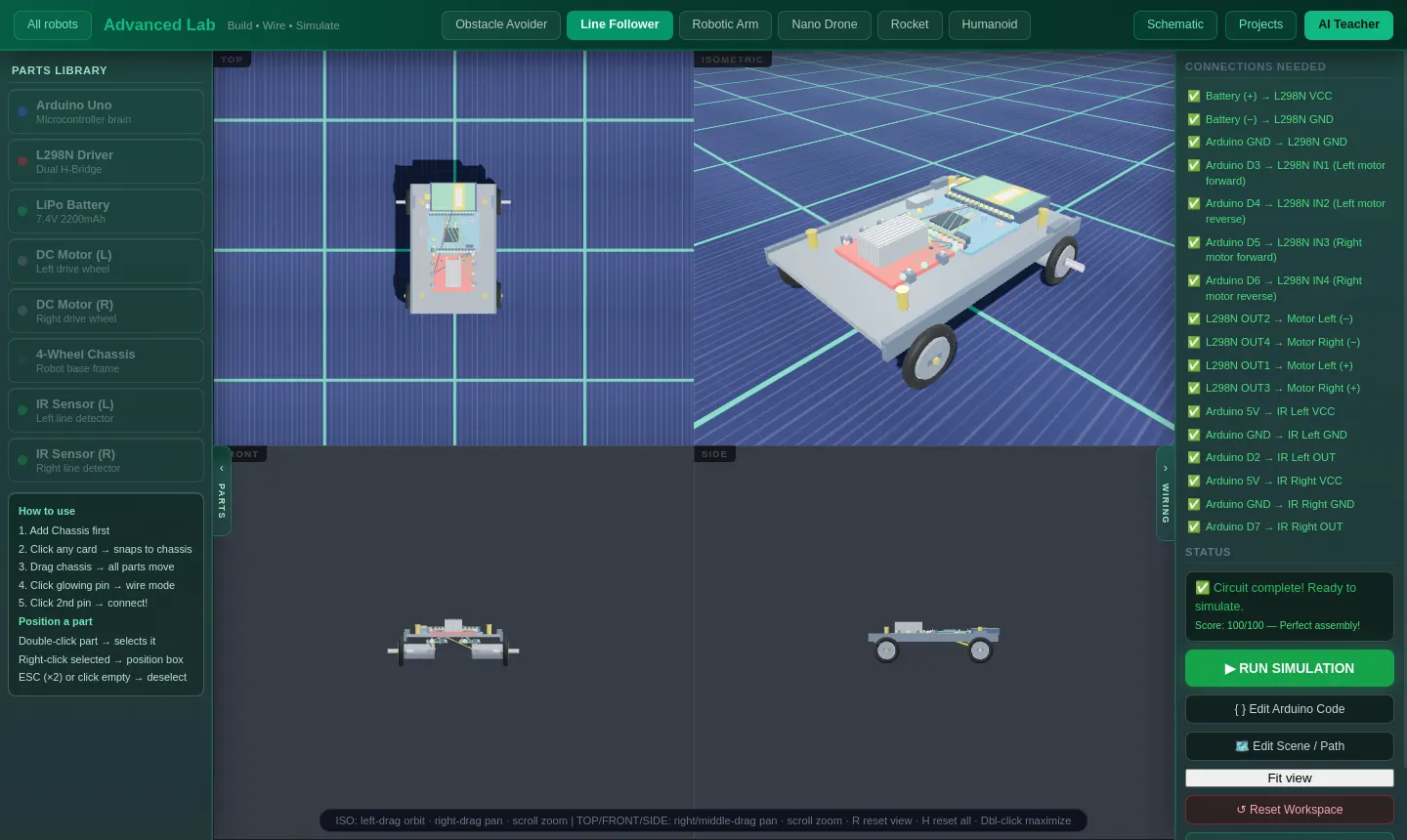Image resolution: width=1407 pixels, height=840 pixels.
Task: Click the ISOMETRIC view label
Action: coord(732,60)
